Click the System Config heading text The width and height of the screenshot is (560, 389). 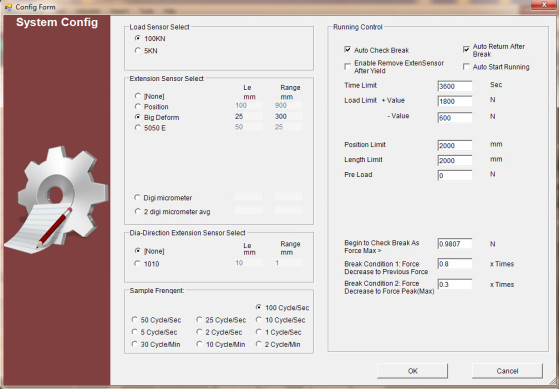pos(57,22)
